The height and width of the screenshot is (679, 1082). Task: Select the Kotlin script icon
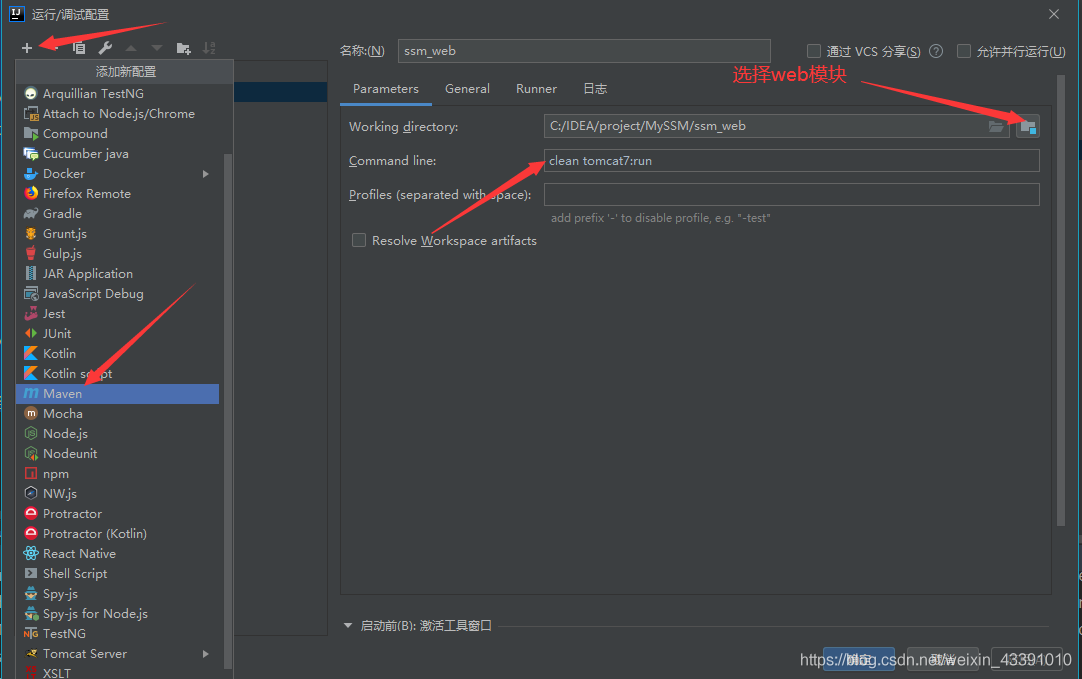click(x=30, y=373)
